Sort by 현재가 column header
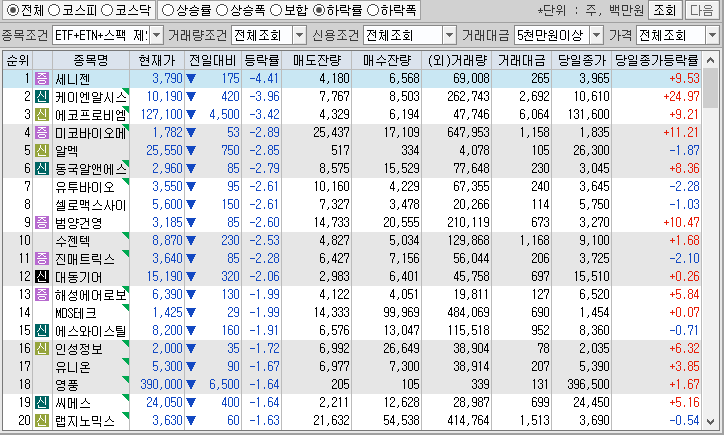This screenshot has height=435, width=724. (157, 60)
